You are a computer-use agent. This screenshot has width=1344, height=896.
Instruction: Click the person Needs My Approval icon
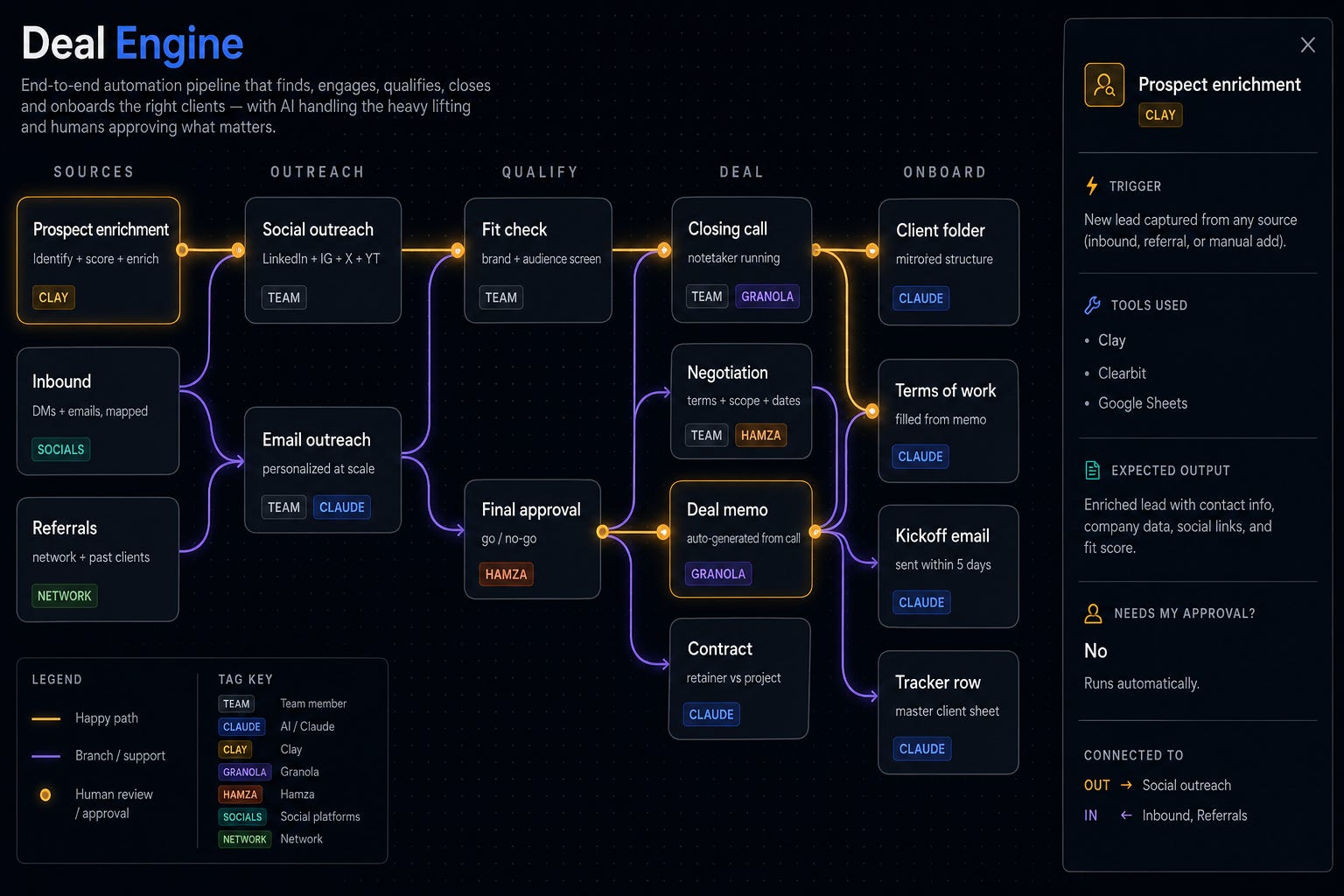tap(1093, 613)
